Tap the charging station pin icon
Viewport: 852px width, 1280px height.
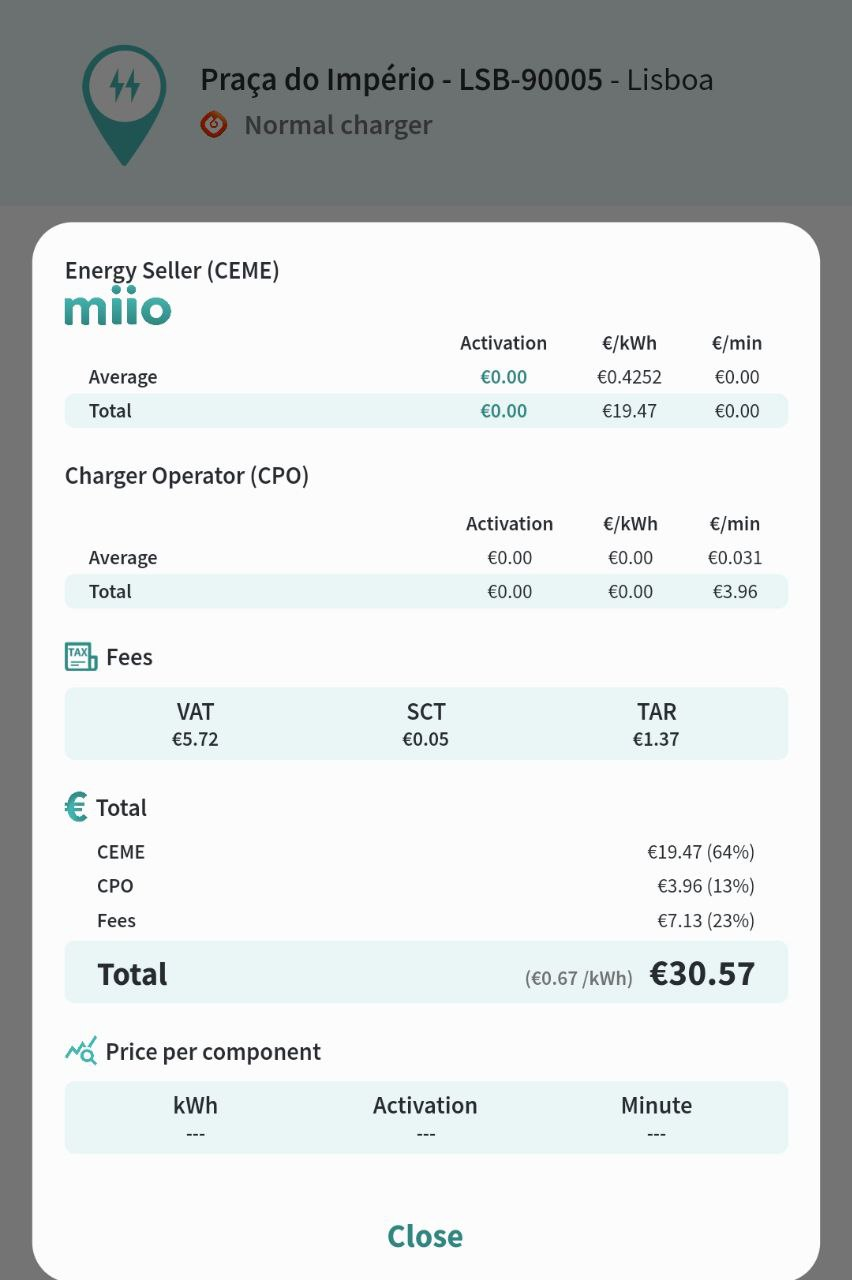[x=124, y=104]
